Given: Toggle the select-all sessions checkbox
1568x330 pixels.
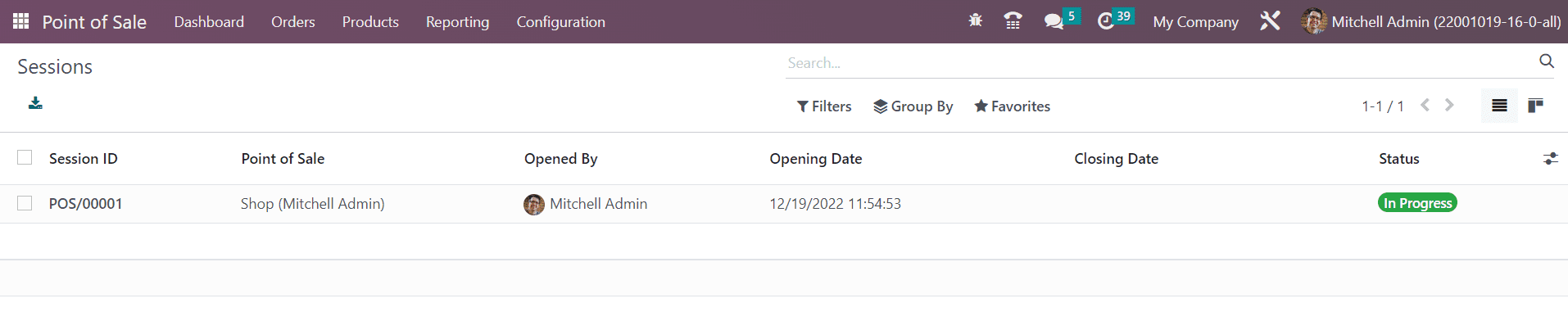Looking at the screenshot, I should tap(25, 157).
